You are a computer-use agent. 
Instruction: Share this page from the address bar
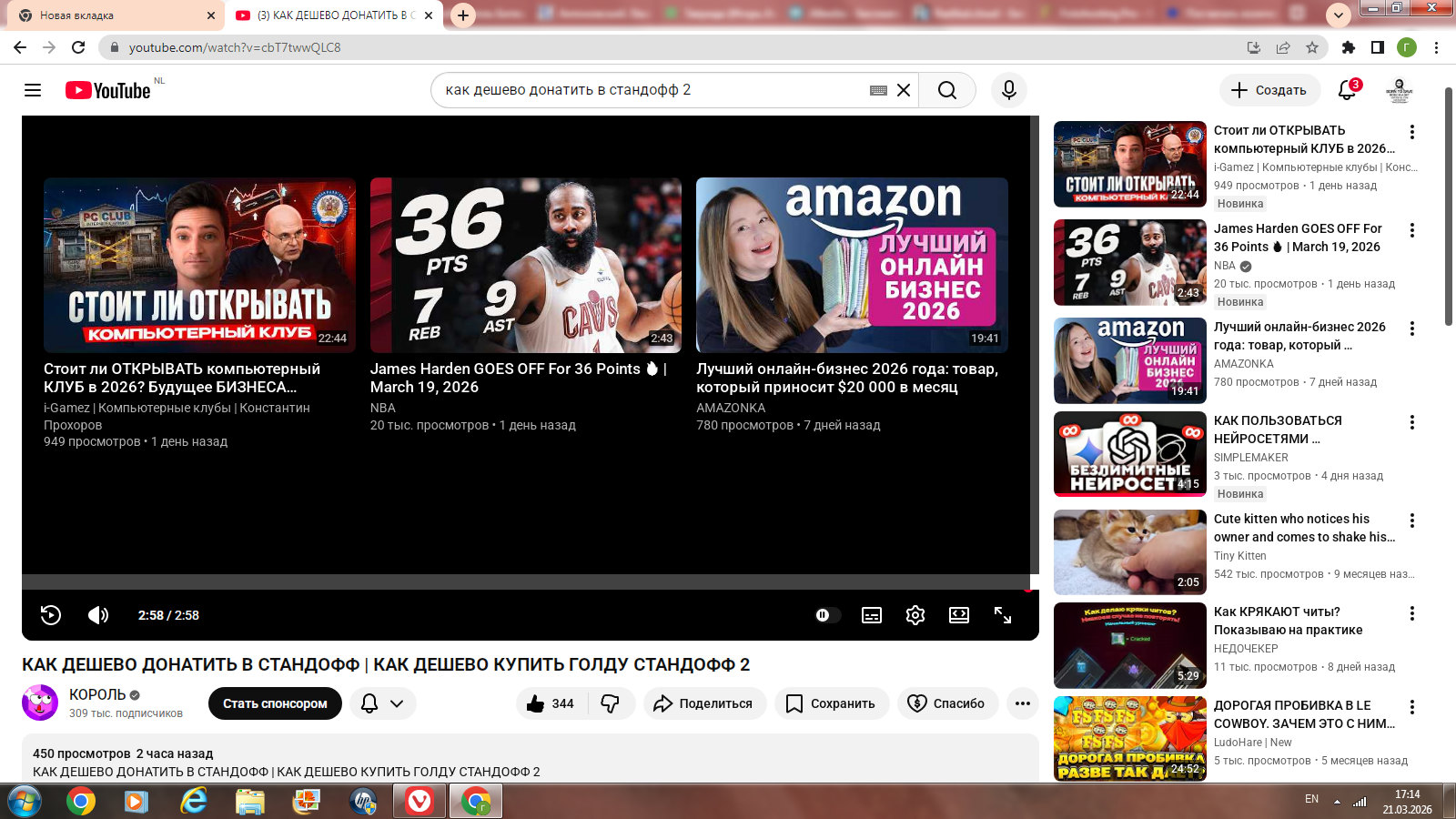pos(1283,47)
